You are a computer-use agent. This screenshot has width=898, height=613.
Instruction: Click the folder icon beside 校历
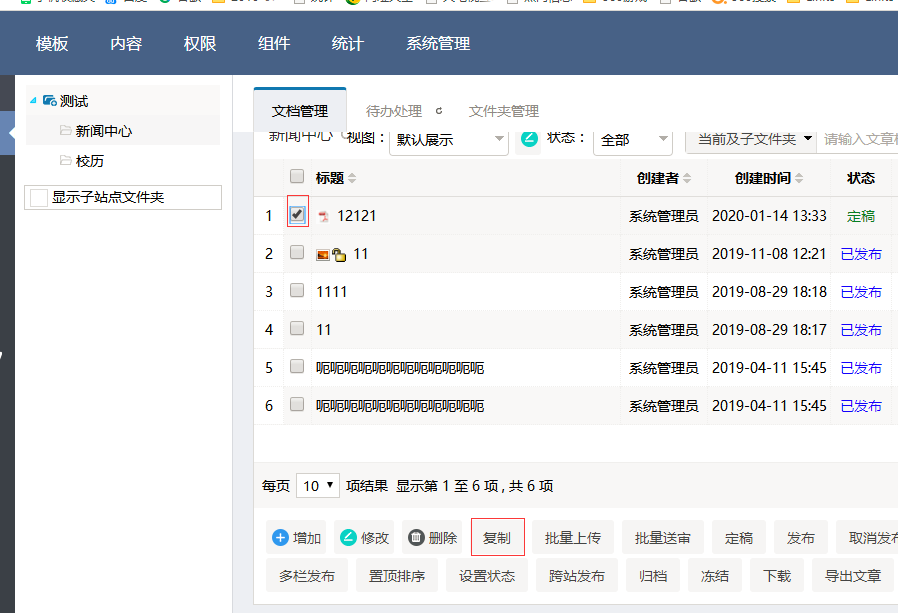[x=65, y=161]
